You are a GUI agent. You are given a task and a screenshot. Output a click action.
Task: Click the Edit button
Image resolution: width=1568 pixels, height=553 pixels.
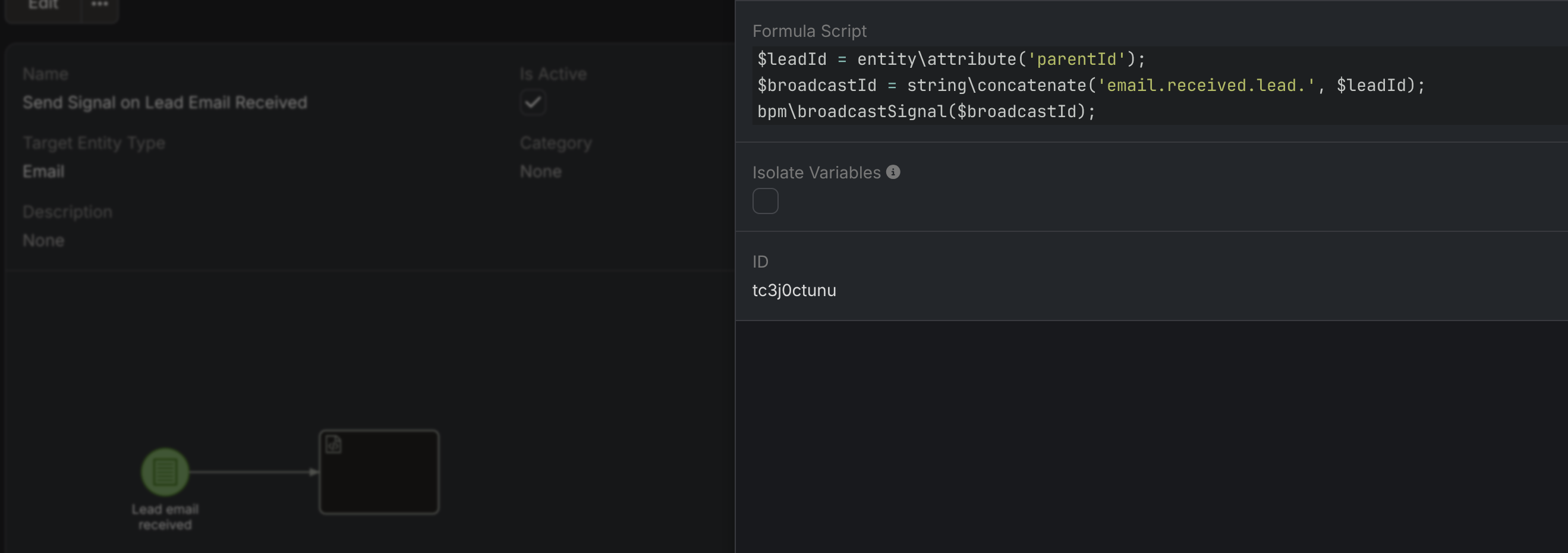coord(43,5)
